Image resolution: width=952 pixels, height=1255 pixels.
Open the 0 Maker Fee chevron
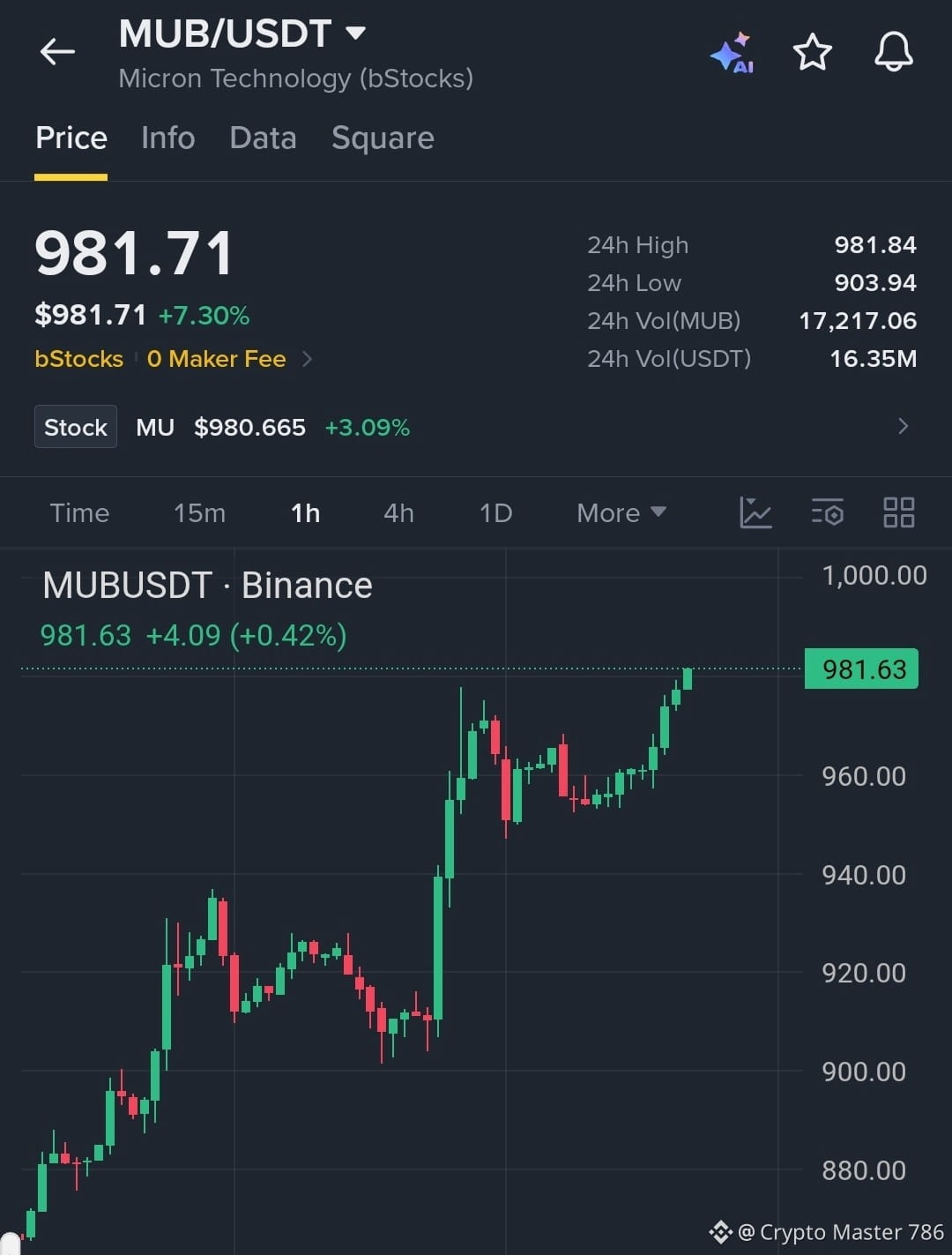[307, 359]
